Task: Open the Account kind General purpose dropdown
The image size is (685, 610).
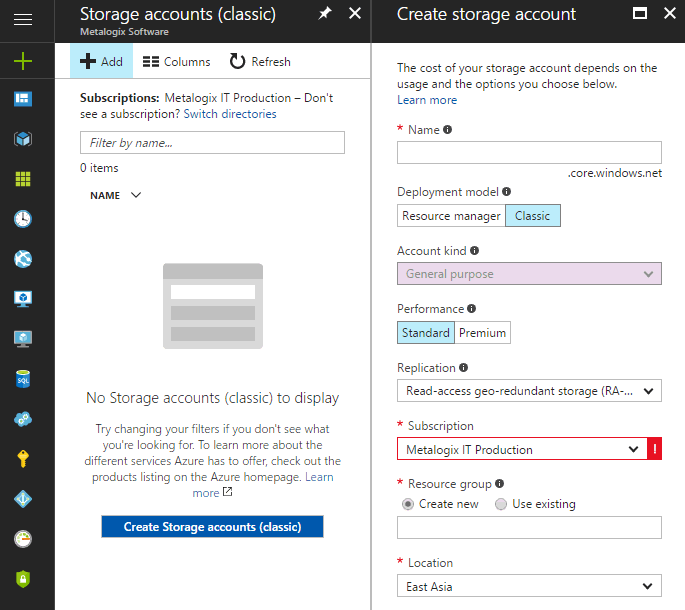Action: click(x=529, y=274)
